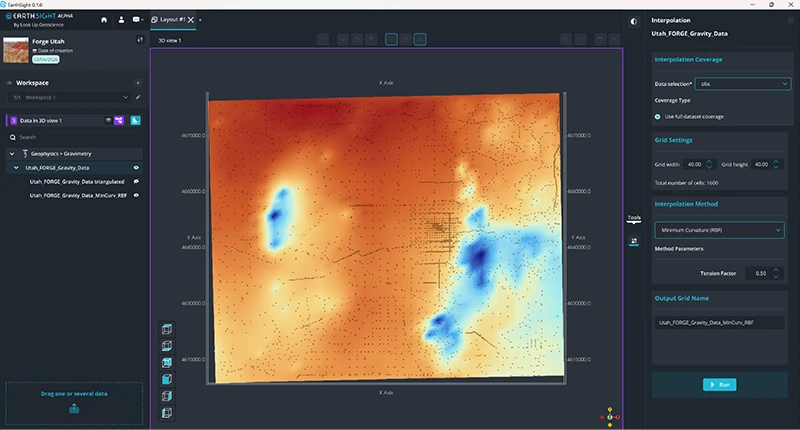The height and width of the screenshot is (430, 800).
Task: Collapse the Geophysics > Gravimetry group
Action: pyautogui.click(x=12, y=154)
